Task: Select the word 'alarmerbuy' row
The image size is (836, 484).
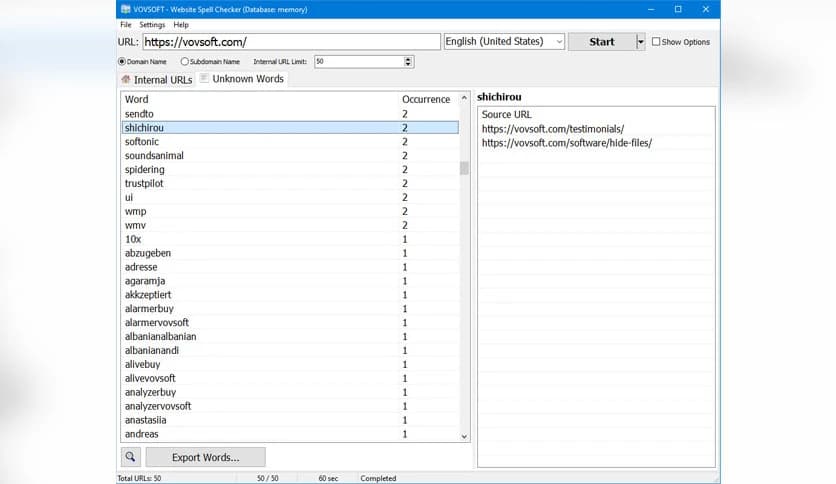Action: pos(290,309)
